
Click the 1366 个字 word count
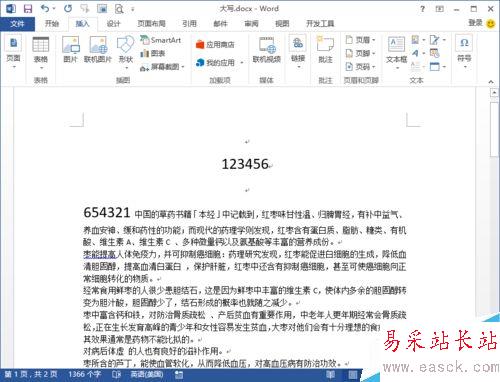coord(85,375)
